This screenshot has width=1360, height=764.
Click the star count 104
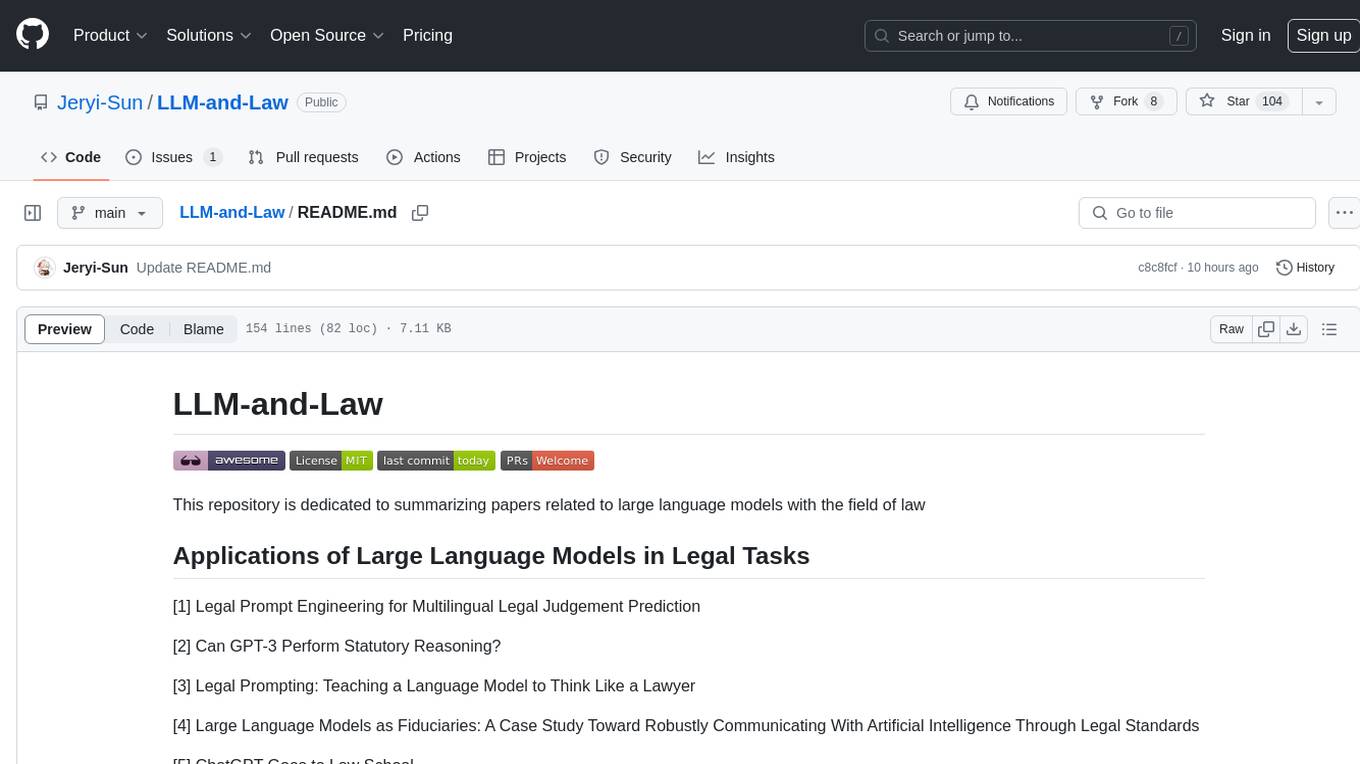point(1272,102)
